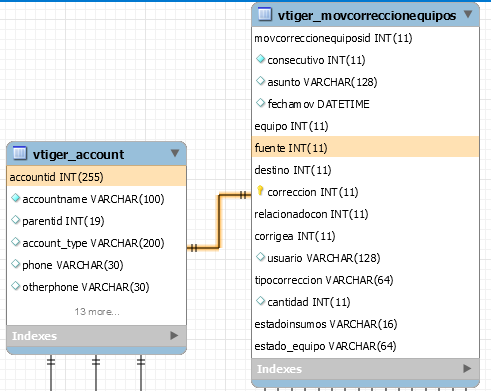491x391 pixels.
Task: Collapse the vtiger_account table columns
Action: click(x=175, y=153)
